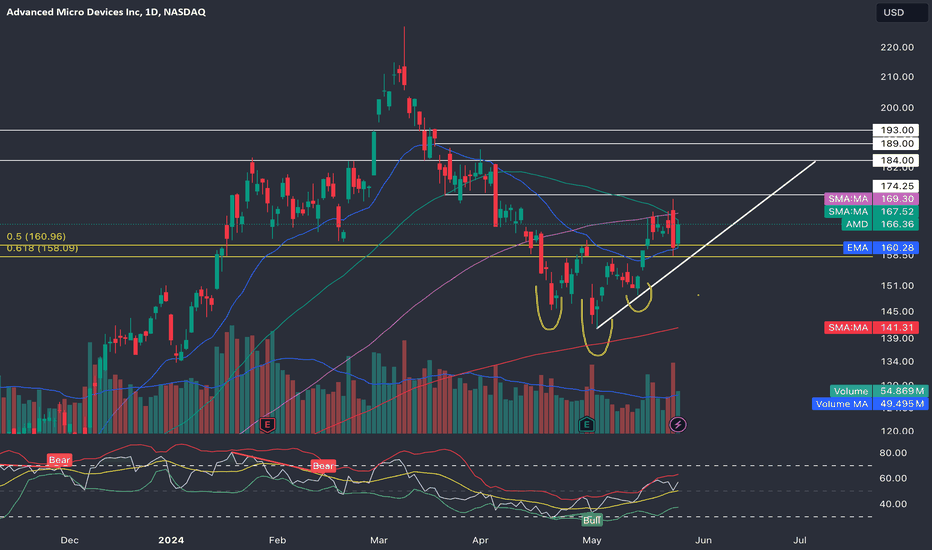Click the 60.00 RSI axis label
The image size is (932, 550).
point(893,478)
